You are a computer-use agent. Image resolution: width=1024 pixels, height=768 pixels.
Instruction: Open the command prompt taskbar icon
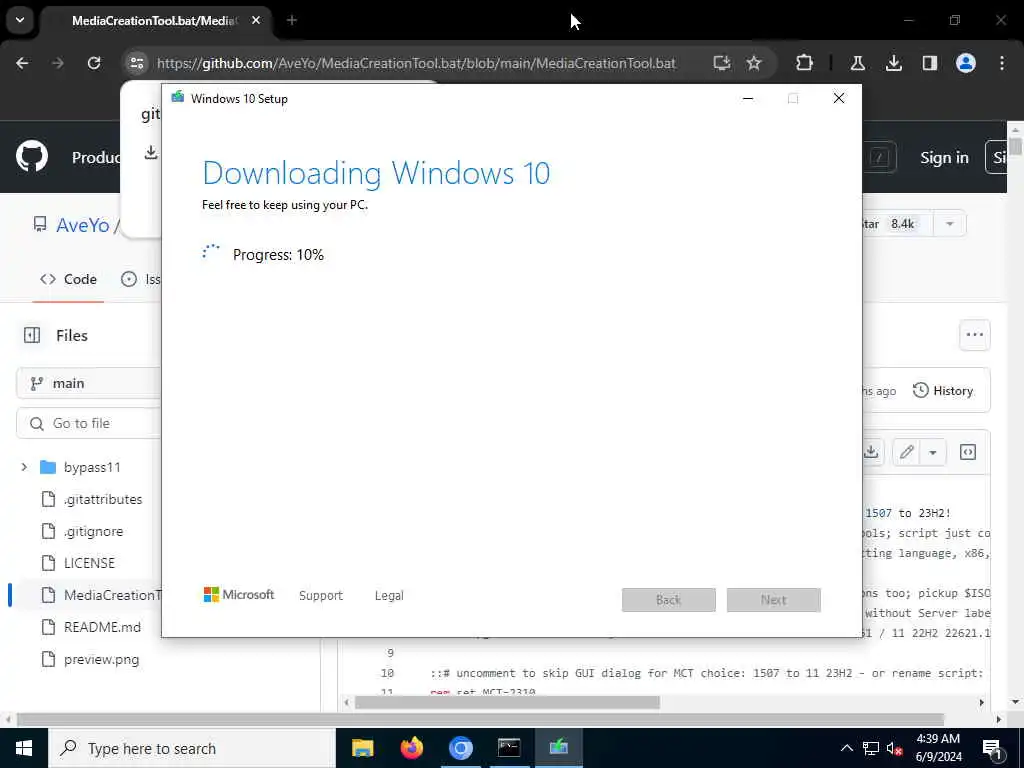tap(509, 748)
